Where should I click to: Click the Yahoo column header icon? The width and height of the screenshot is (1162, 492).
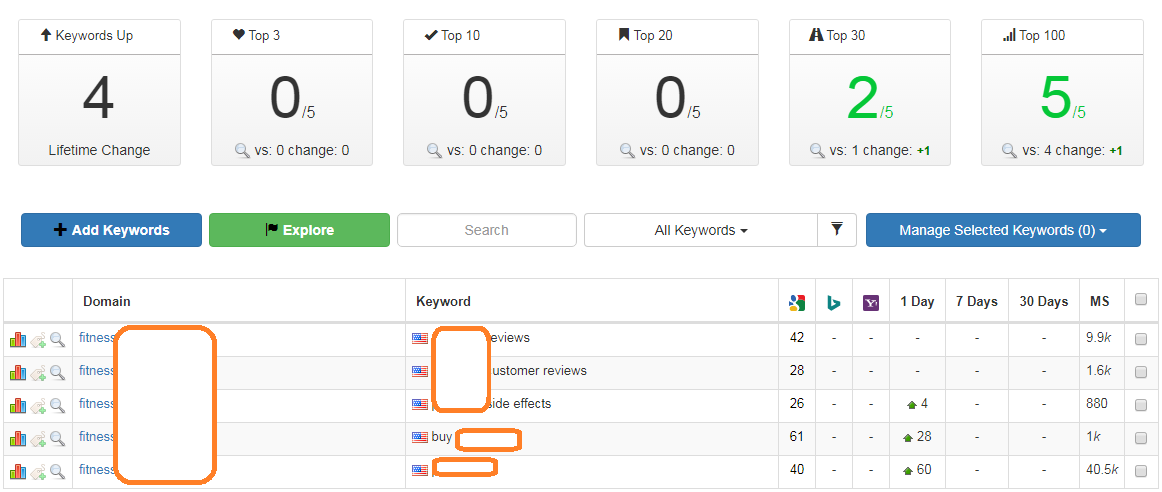870,302
